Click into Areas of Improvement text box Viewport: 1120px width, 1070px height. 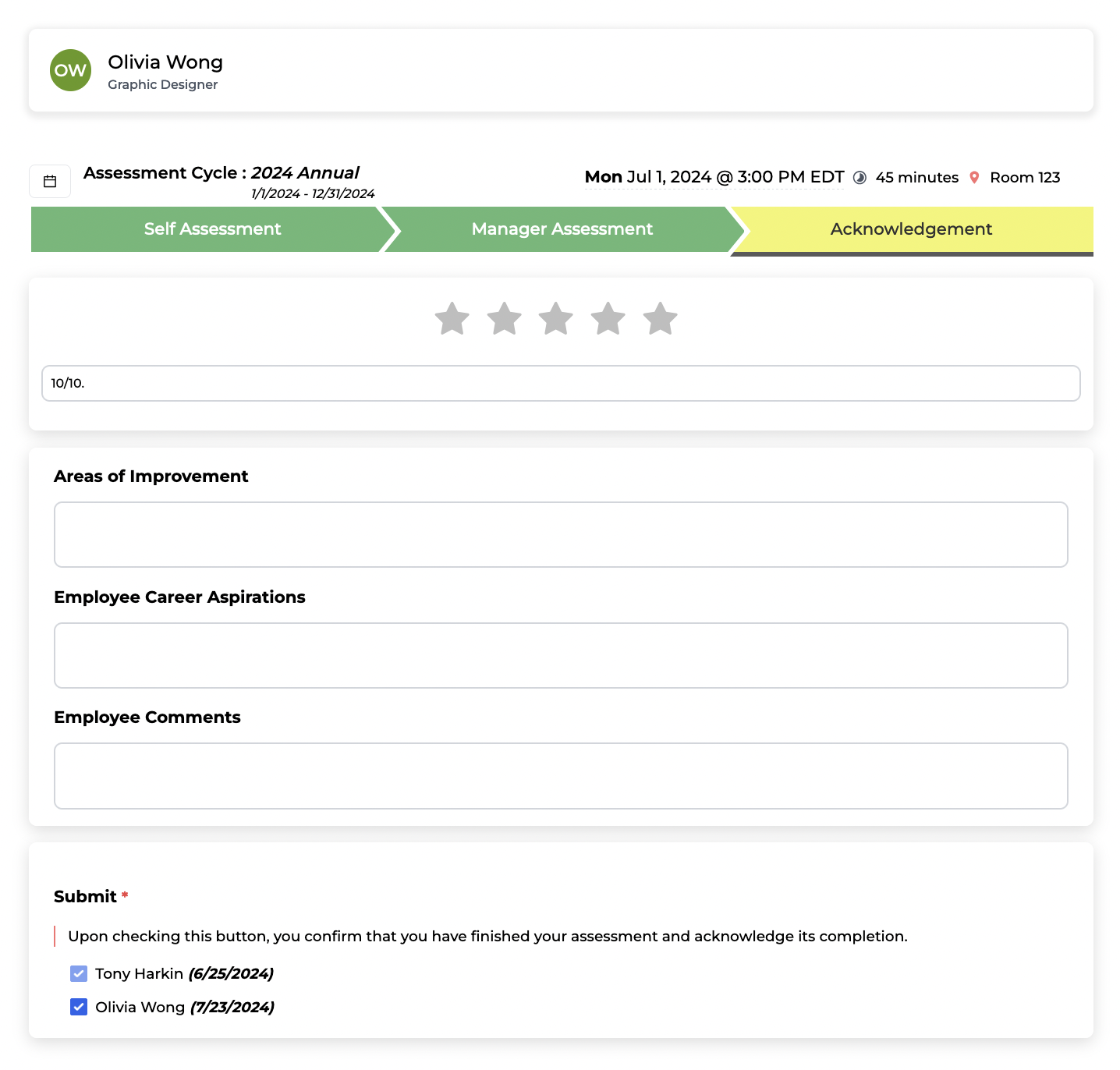pyautogui.click(x=561, y=534)
